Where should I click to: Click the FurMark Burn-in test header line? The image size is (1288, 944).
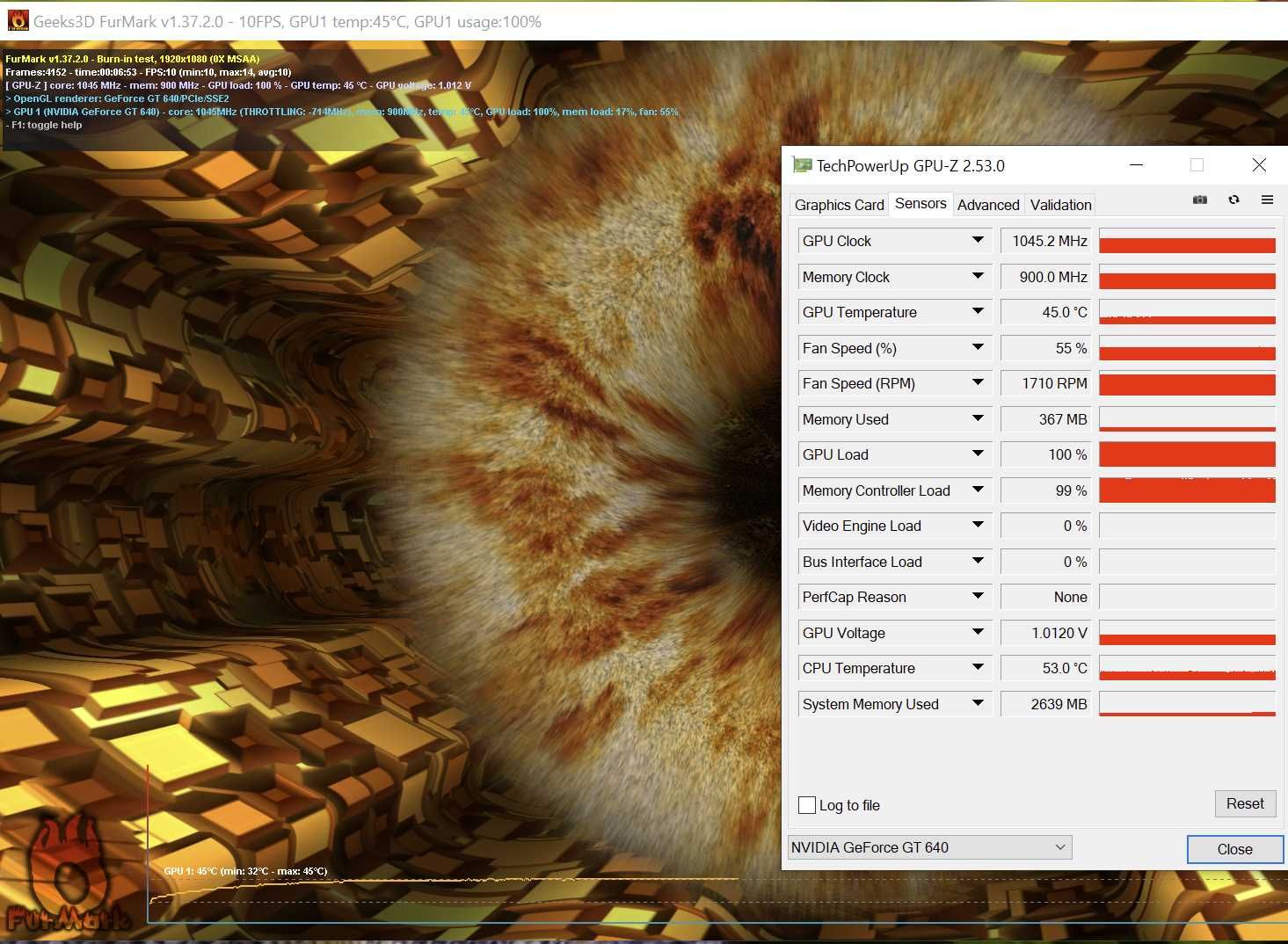click(x=133, y=59)
